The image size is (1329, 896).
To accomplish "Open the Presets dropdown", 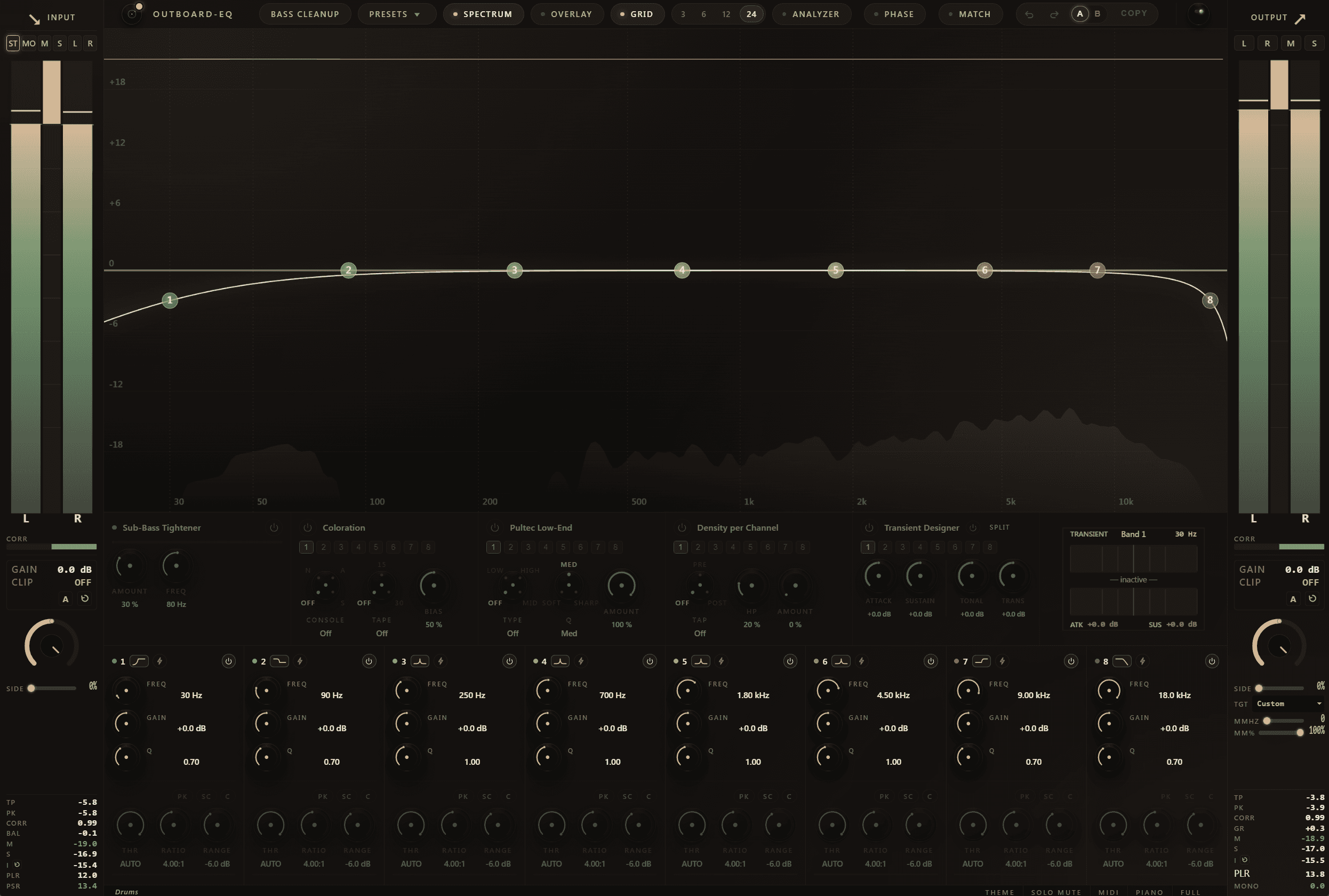I will [x=397, y=14].
